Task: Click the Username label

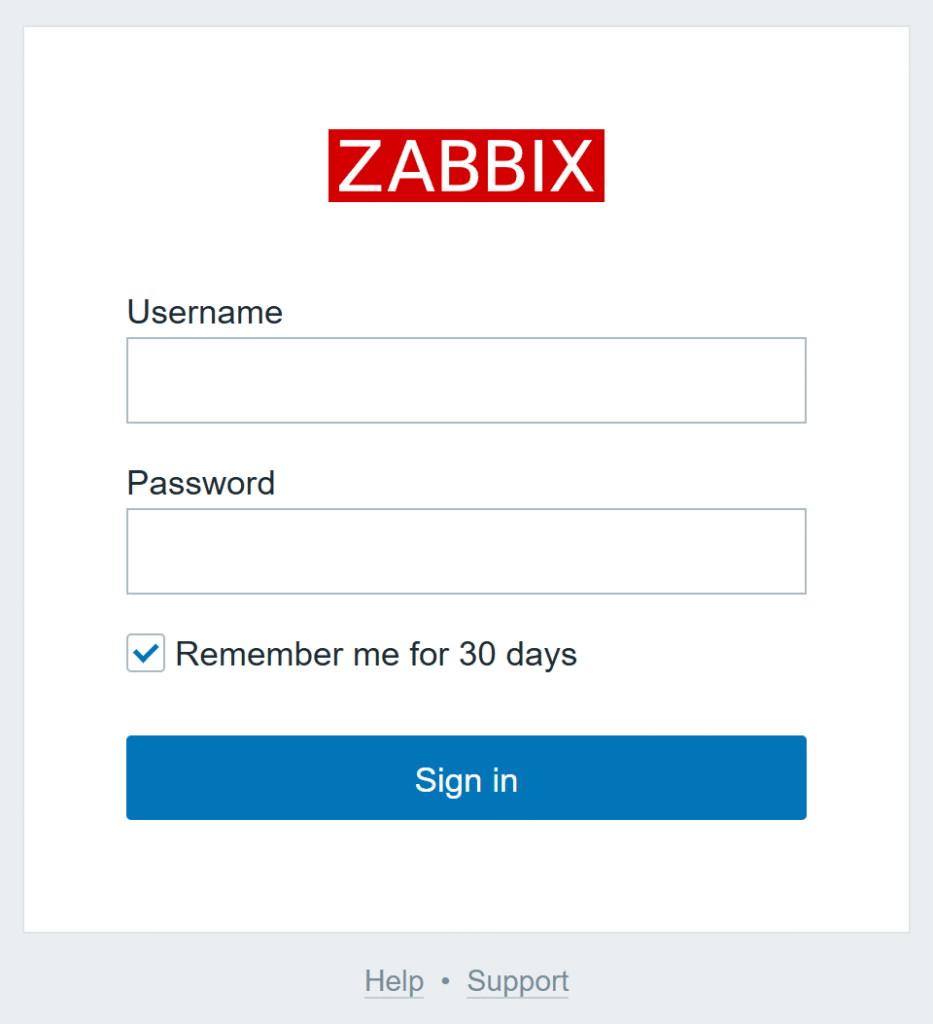Action: point(204,313)
